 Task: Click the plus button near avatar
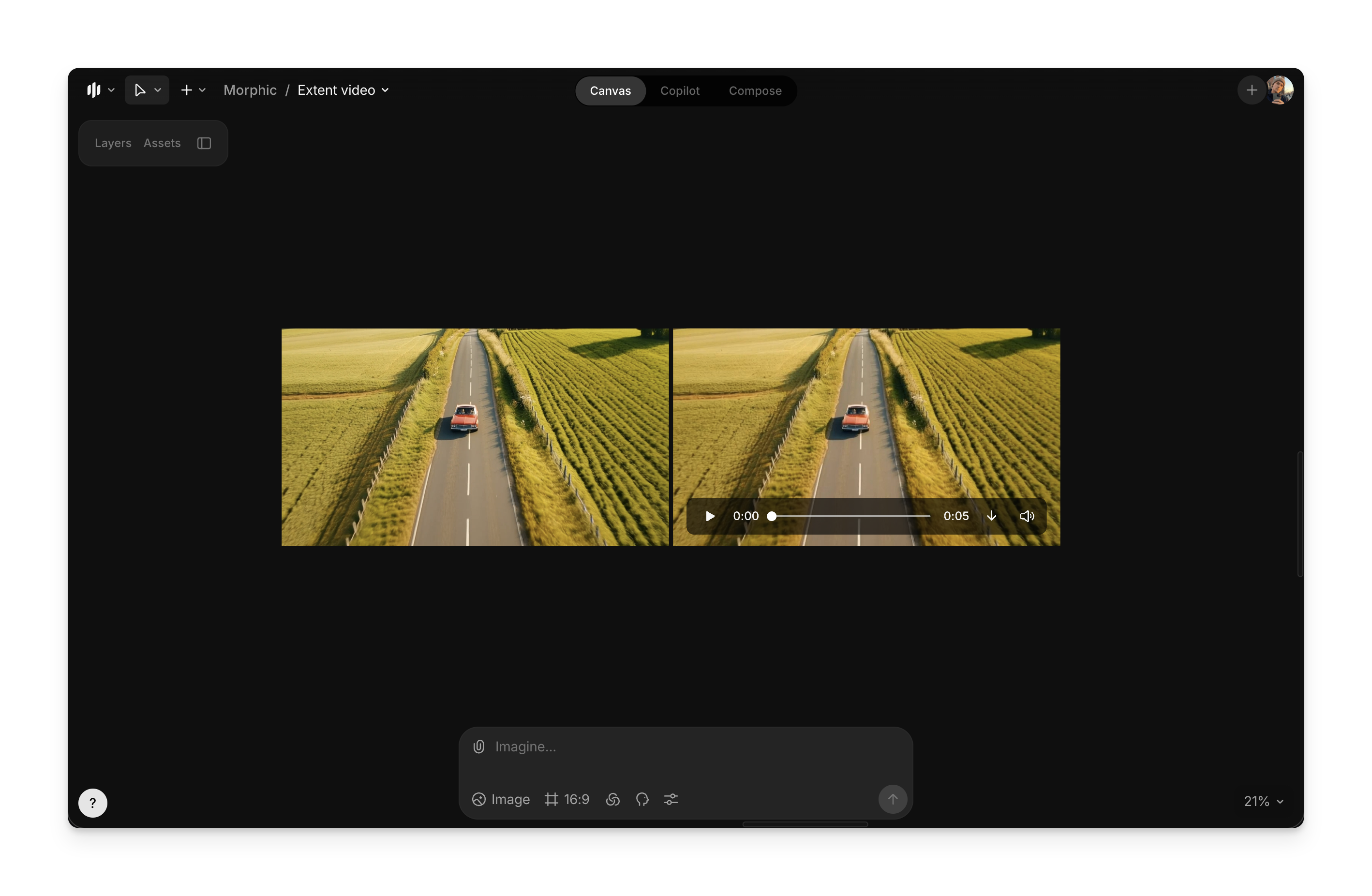tap(1252, 90)
